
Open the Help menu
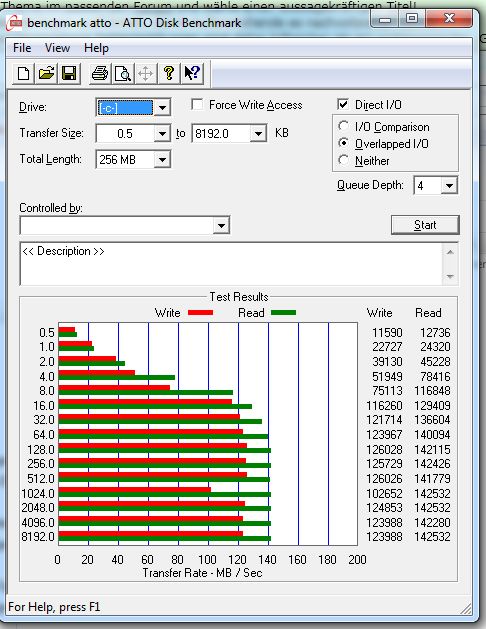point(96,48)
